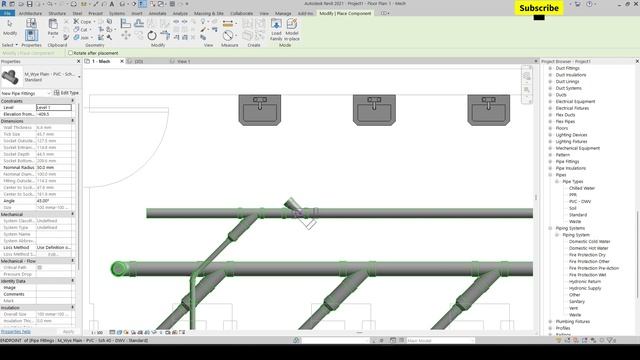Image resolution: width=640 pixels, height=360 pixels.
Task: Click the Move tool icon
Action: point(126,36)
